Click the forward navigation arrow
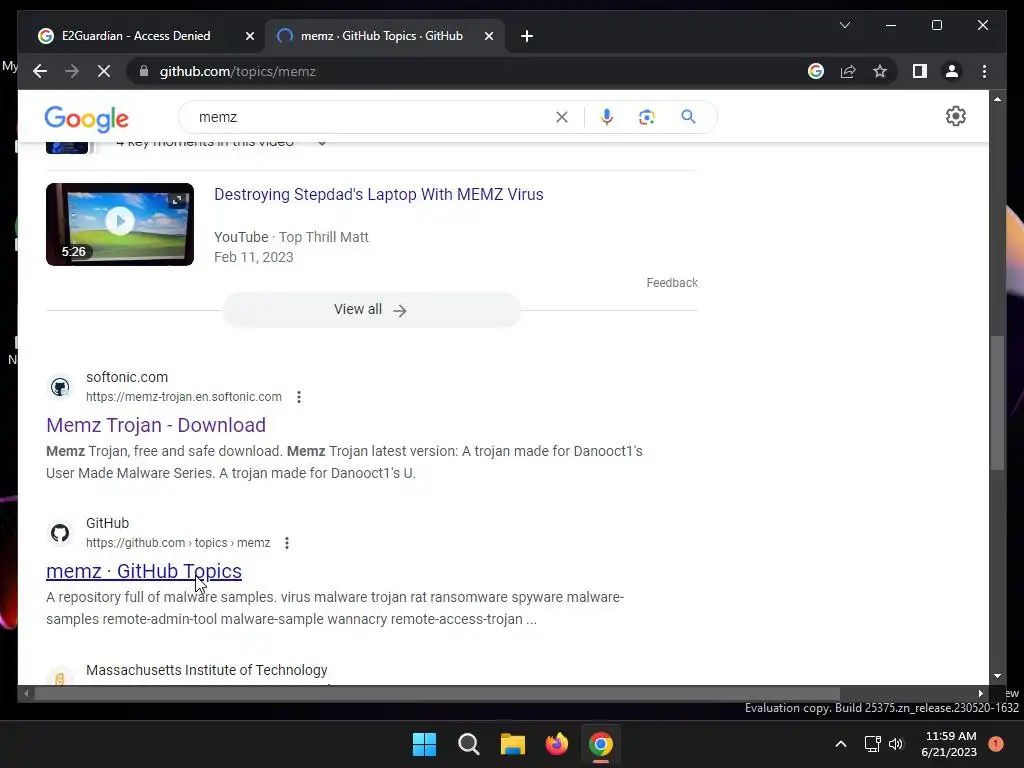Screen dimensions: 1024x768 72,71
